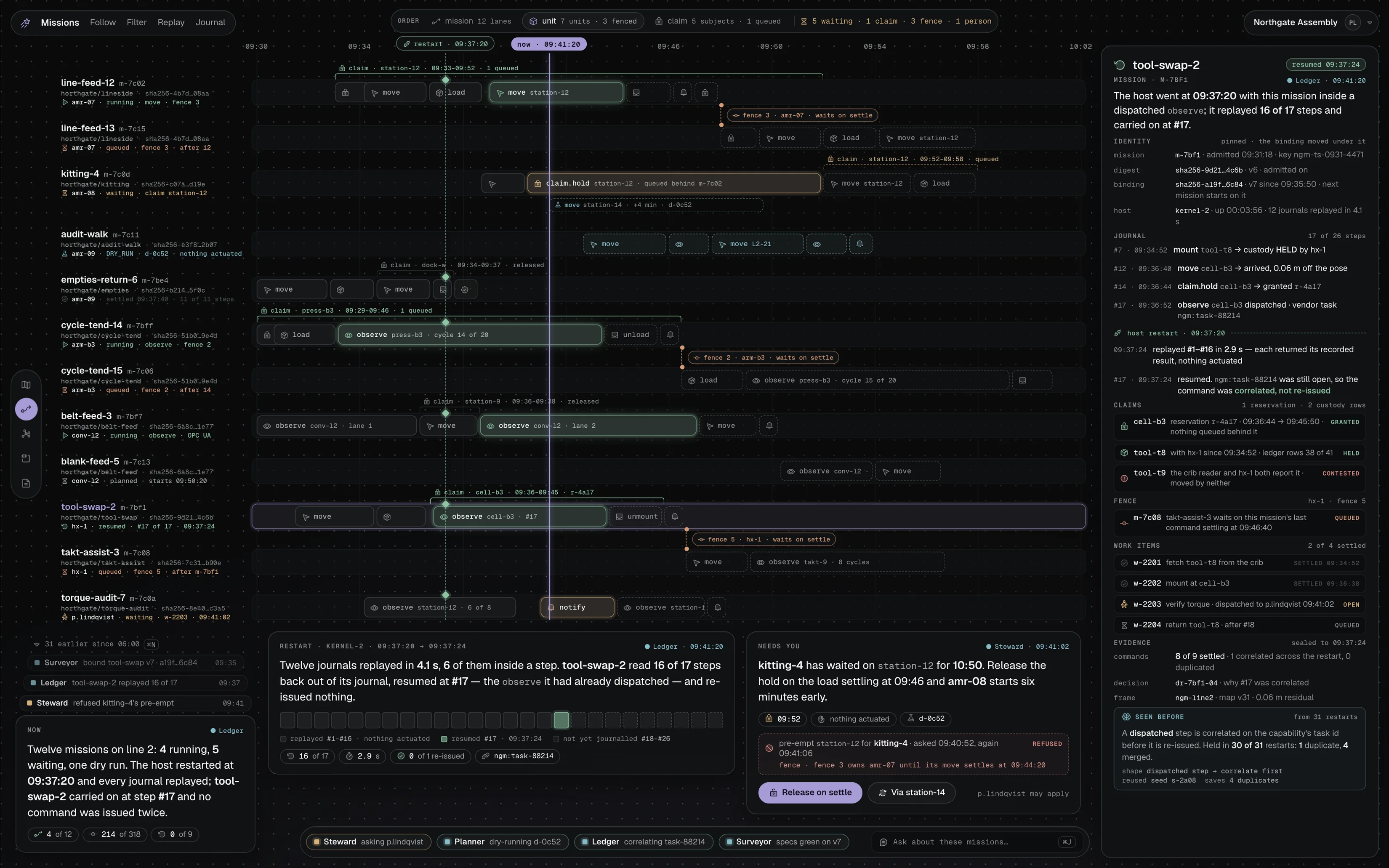This screenshot has height=868, width=1389.
Task: Click the check-circle step in empties-return-6 lane
Action: click(465, 289)
